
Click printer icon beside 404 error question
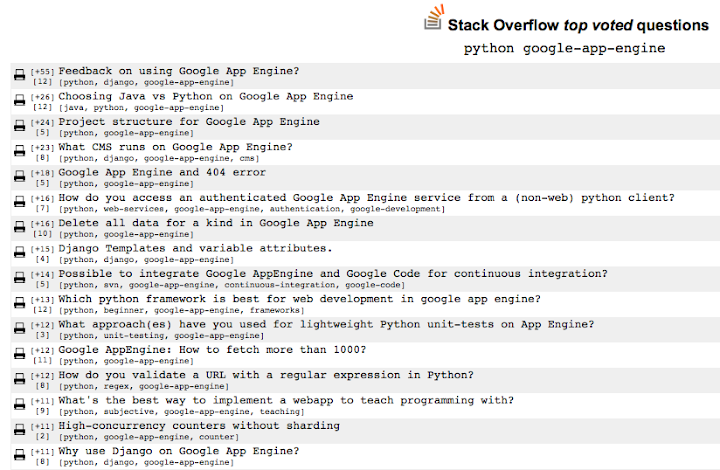[x=19, y=176]
